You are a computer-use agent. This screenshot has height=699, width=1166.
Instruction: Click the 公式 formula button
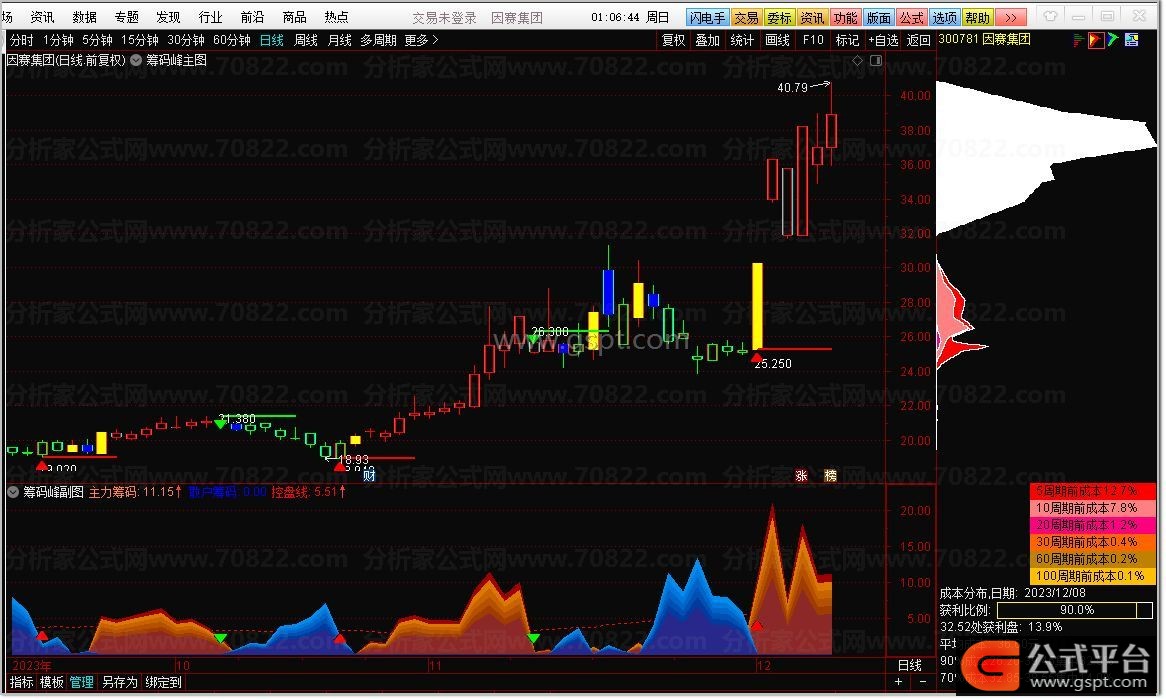click(912, 17)
